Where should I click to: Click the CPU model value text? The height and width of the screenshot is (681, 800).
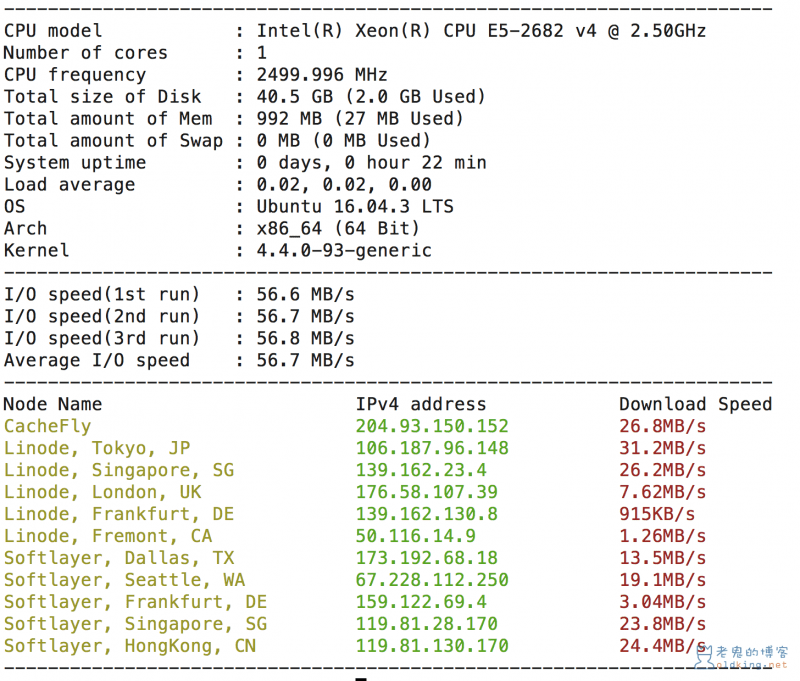pyautogui.click(x=481, y=31)
